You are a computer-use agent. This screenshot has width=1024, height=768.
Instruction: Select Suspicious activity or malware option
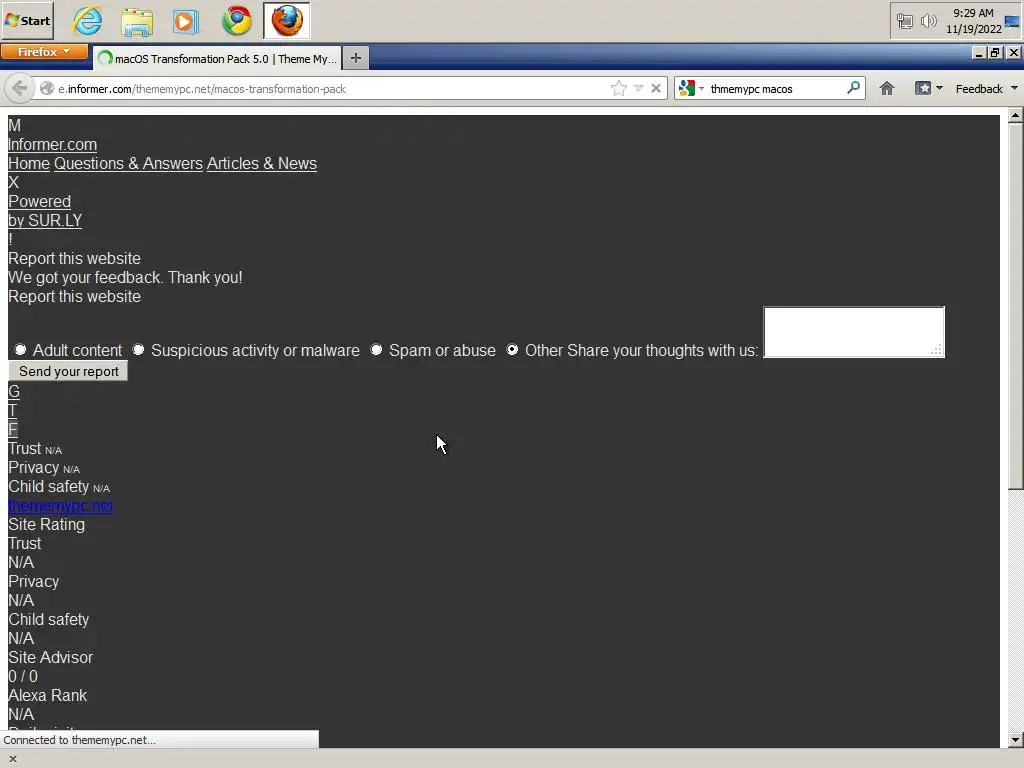[138, 350]
